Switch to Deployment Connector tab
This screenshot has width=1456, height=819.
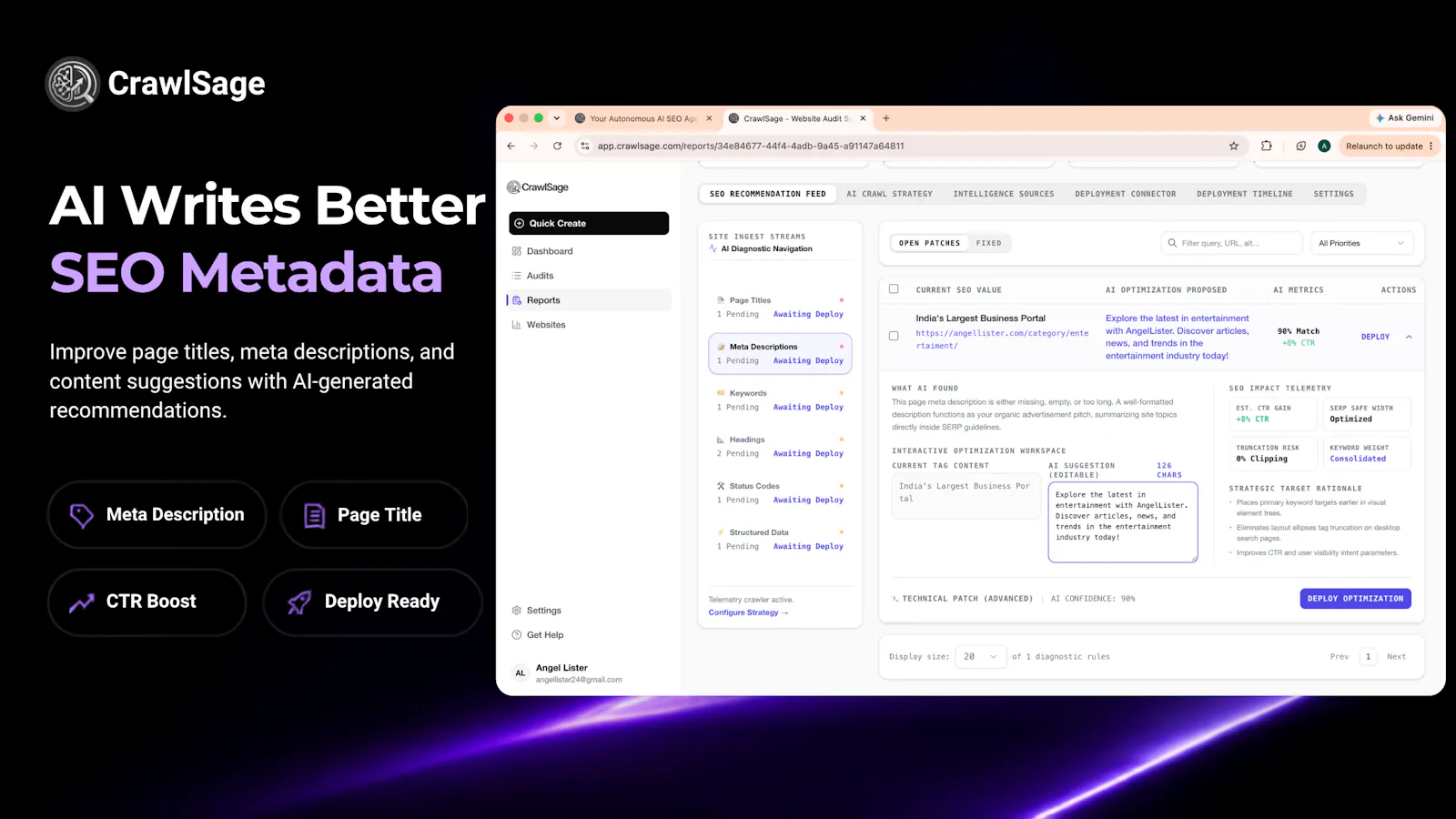(1125, 194)
